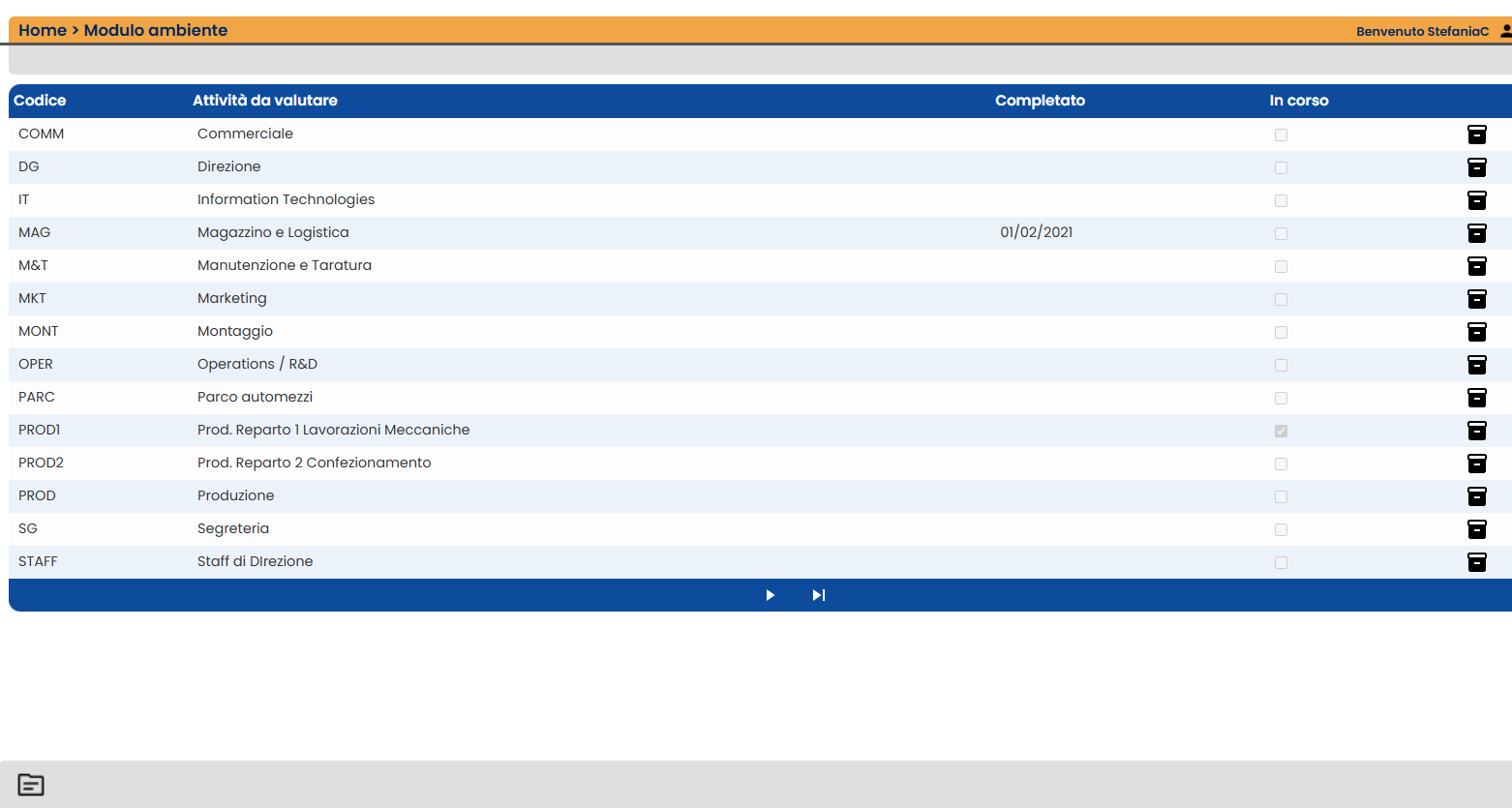Click archive icon for Staff di Direzione
This screenshot has width=1512, height=808.
(x=1476, y=562)
